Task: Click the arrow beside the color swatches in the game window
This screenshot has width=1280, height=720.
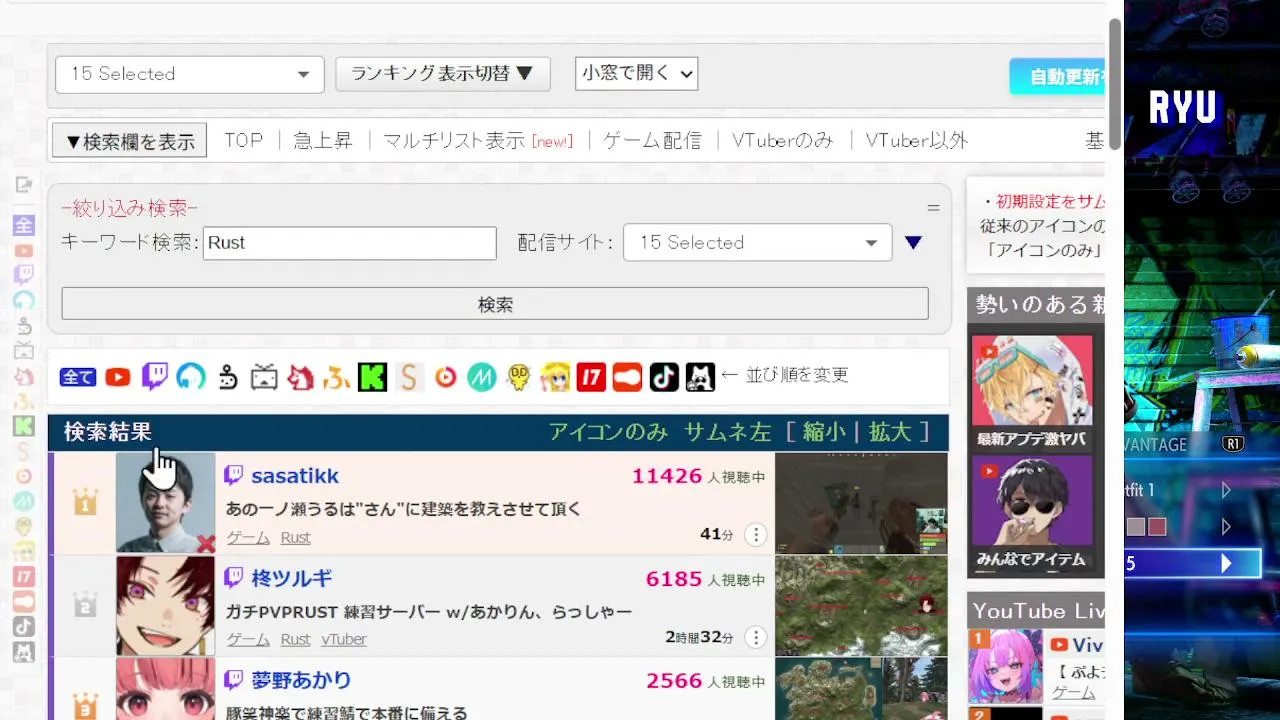Action: [1226, 527]
